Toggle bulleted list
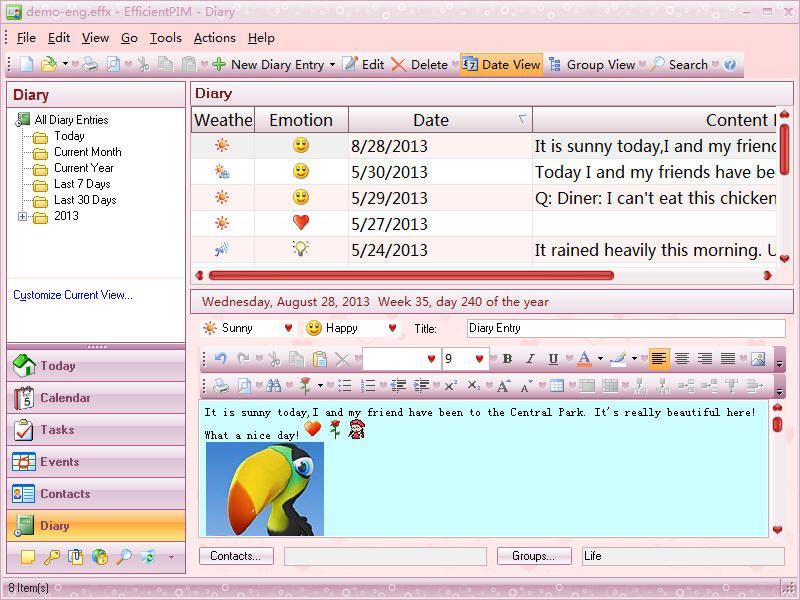 click(345, 386)
